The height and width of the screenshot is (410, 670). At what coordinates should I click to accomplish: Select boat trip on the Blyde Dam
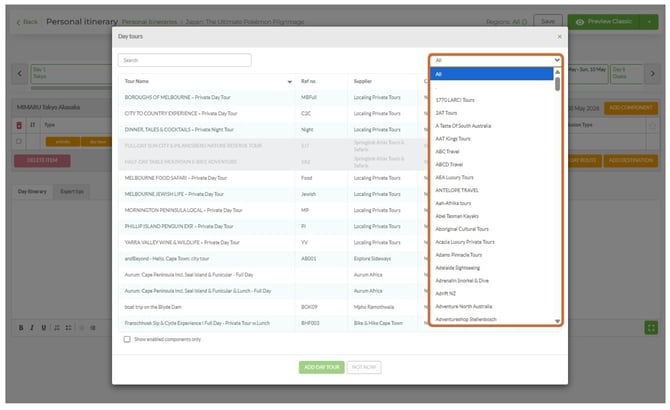click(273, 307)
